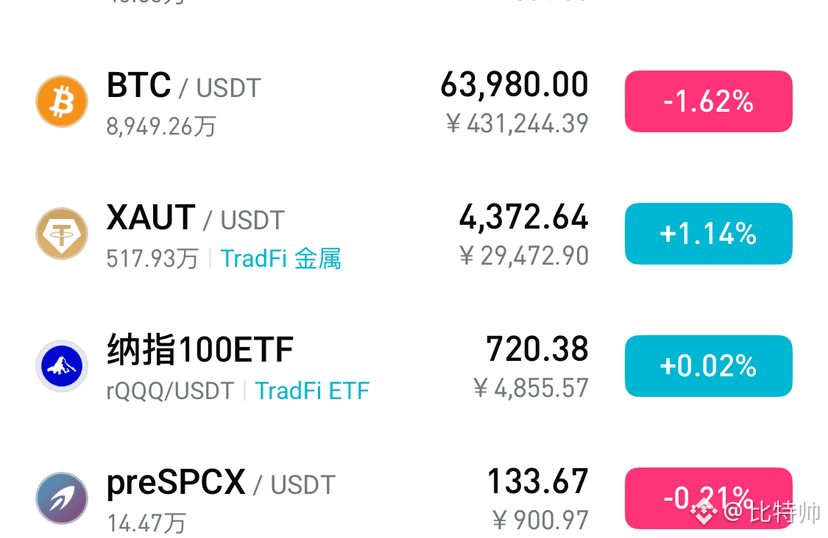Tap the 720.38 price for 纳指100ETF
This screenshot has width=828, height=538.
point(537,349)
